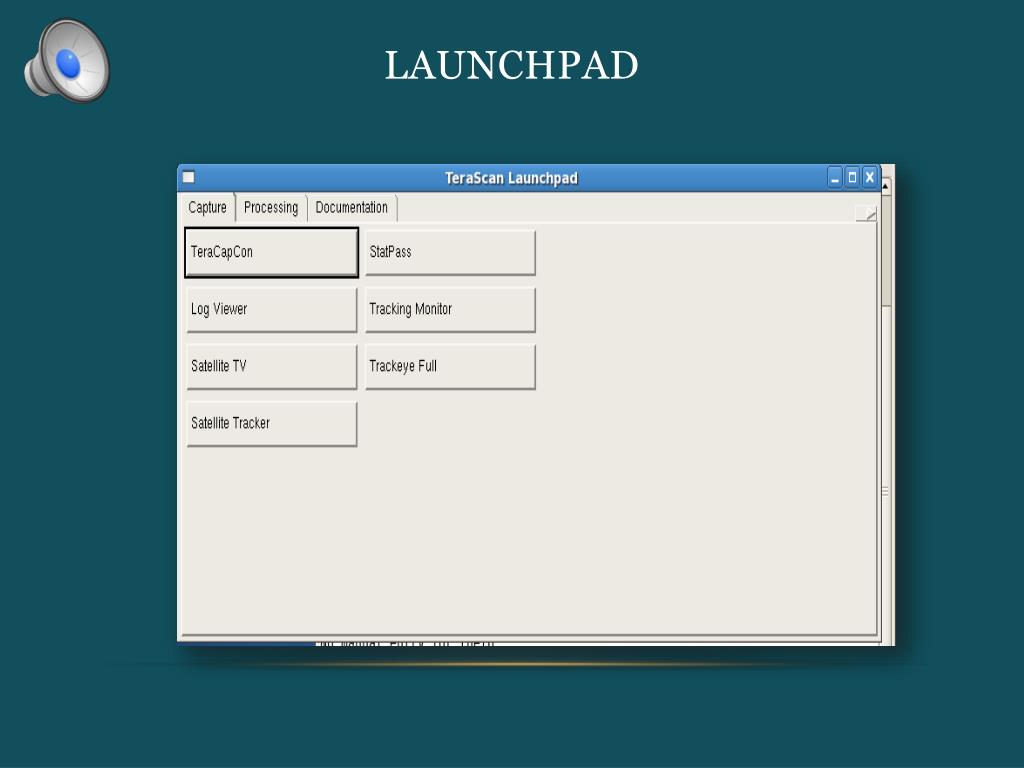Launch StatPass
This screenshot has height=768, width=1024.
point(450,252)
